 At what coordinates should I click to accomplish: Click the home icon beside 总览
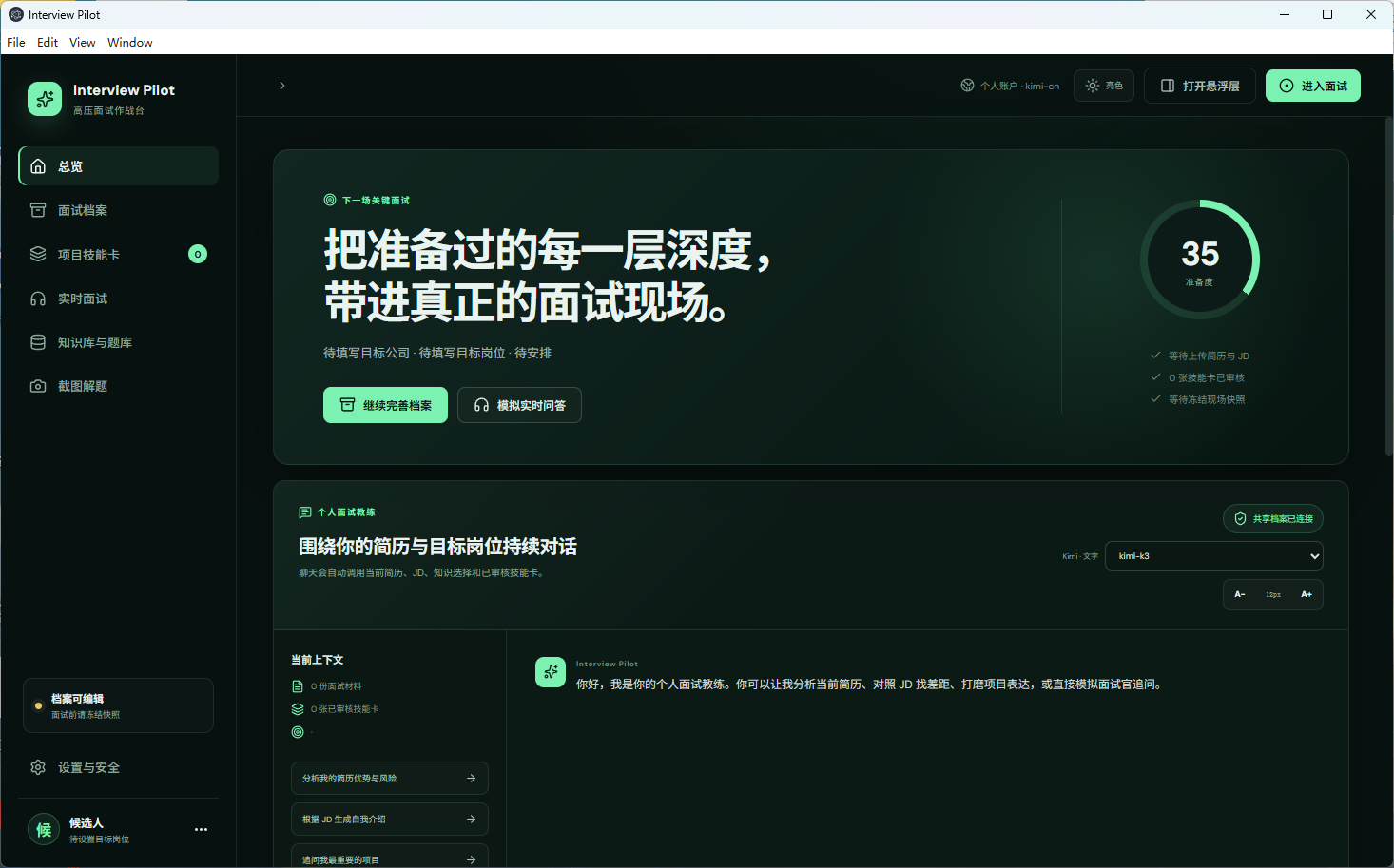(x=38, y=166)
